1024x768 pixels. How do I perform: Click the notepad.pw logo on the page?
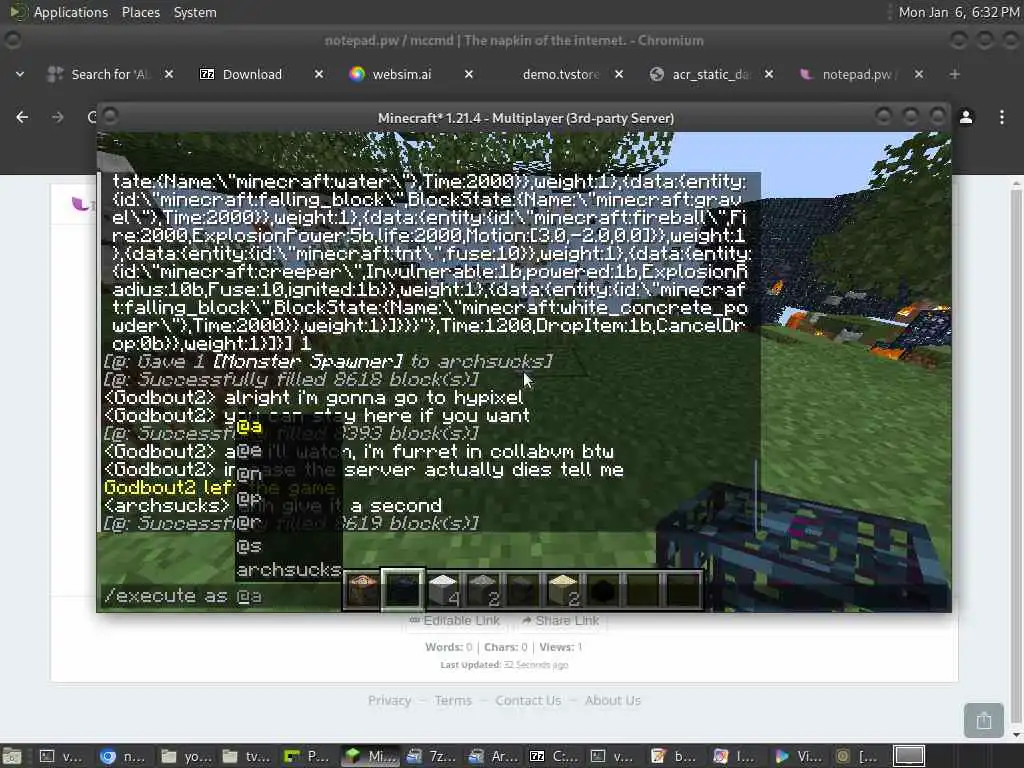click(81, 204)
